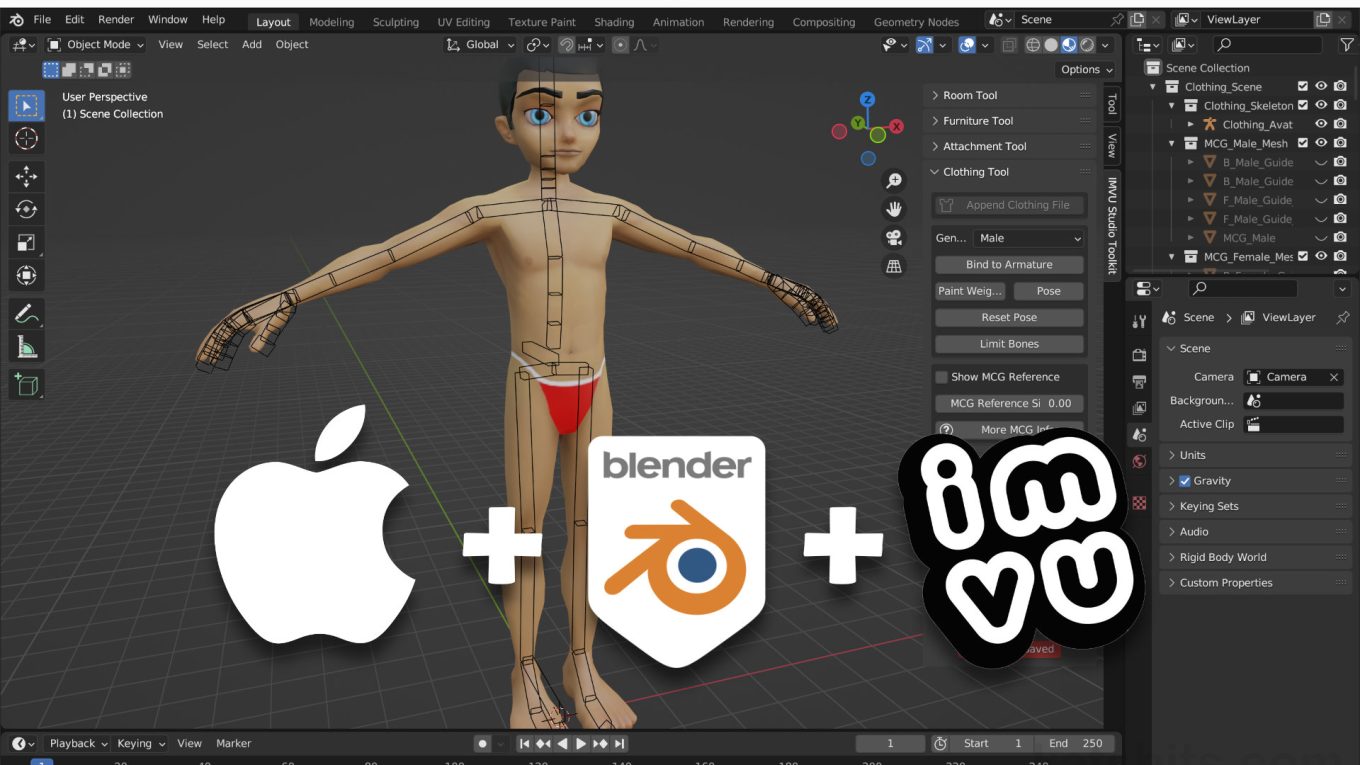The width and height of the screenshot is (1360, 765).
Task: Expand the Units section
Action: coord(1256,455)
